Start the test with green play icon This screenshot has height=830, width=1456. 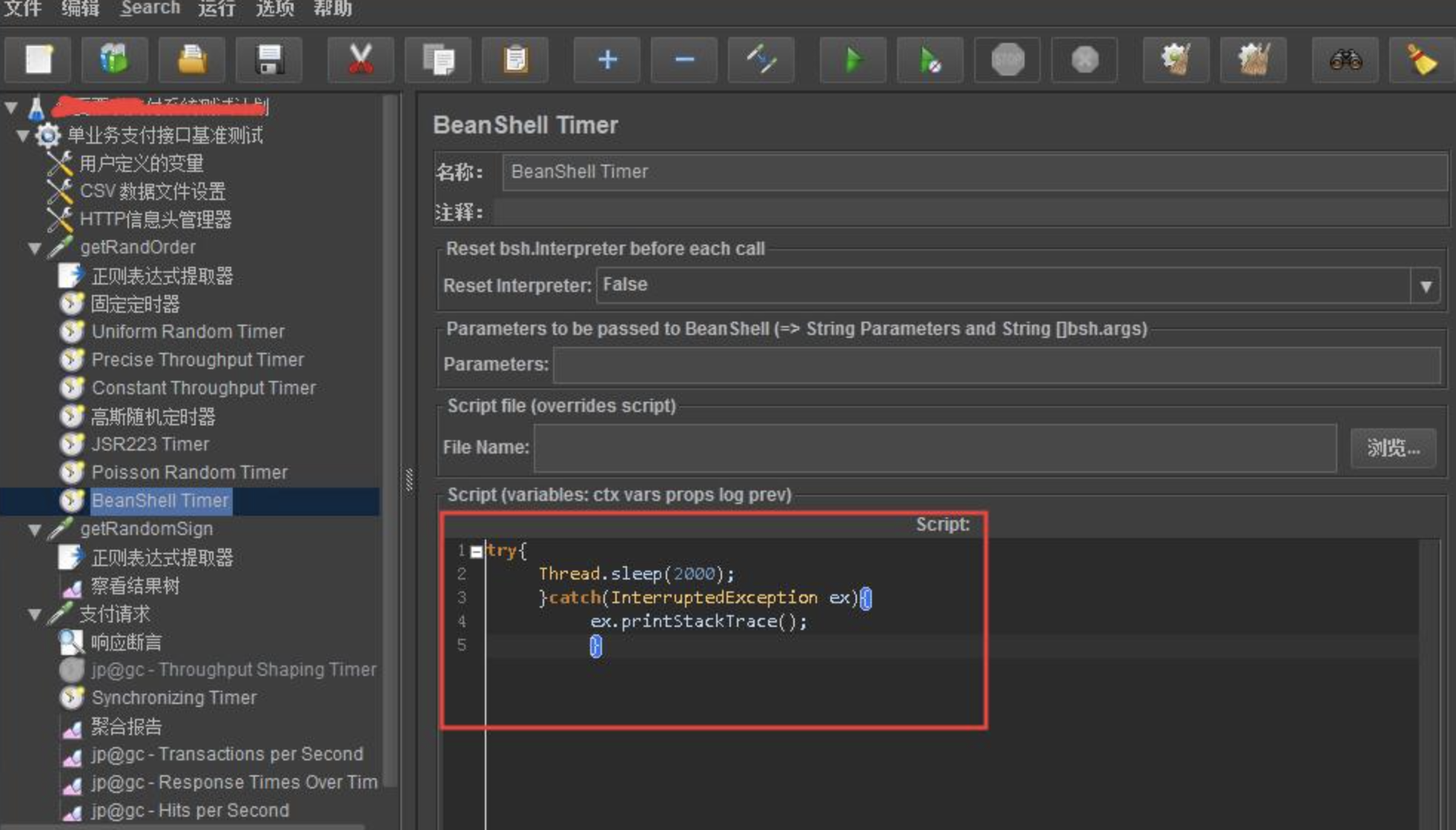(x=853, y=59)
